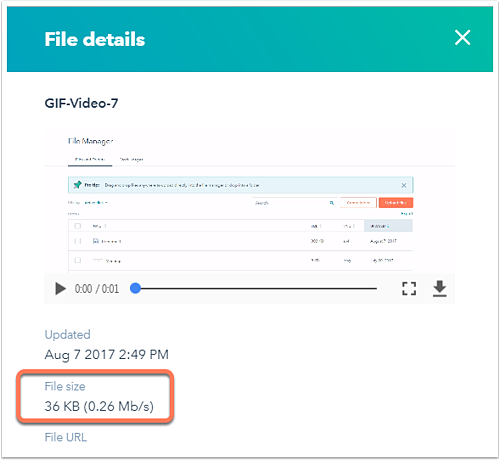Download the video file
The image size is (500, 460).
(439, 289)
